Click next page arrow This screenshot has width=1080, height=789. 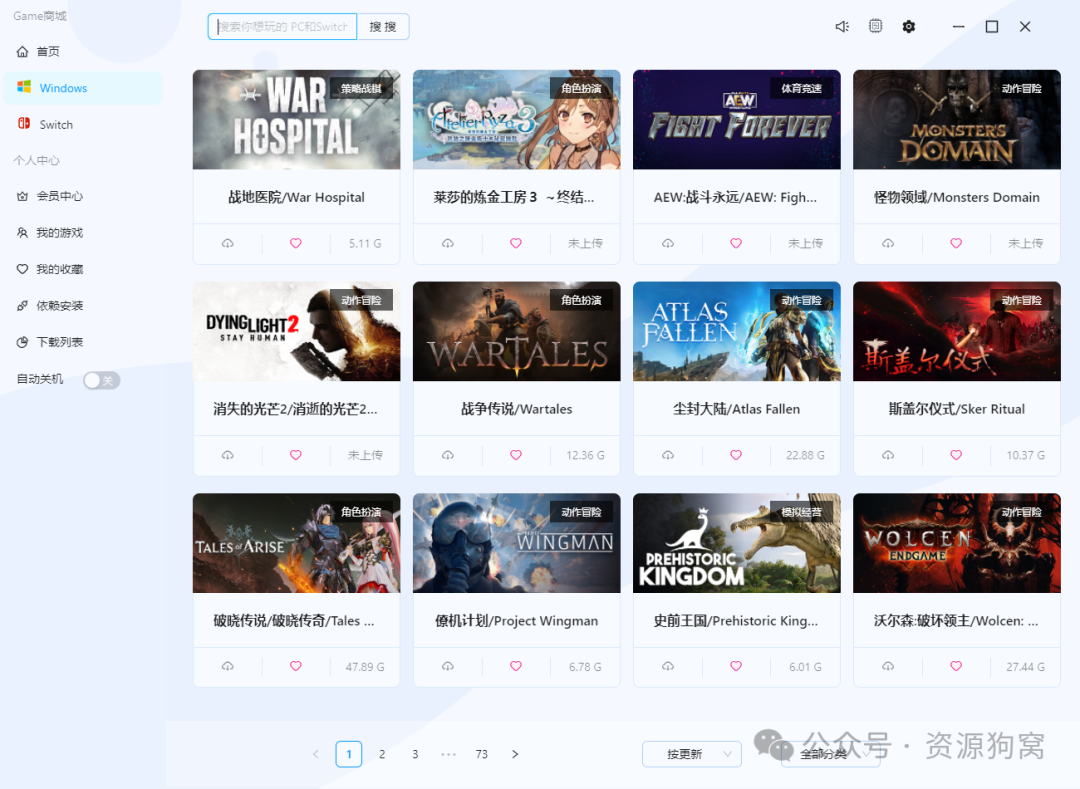515,754
